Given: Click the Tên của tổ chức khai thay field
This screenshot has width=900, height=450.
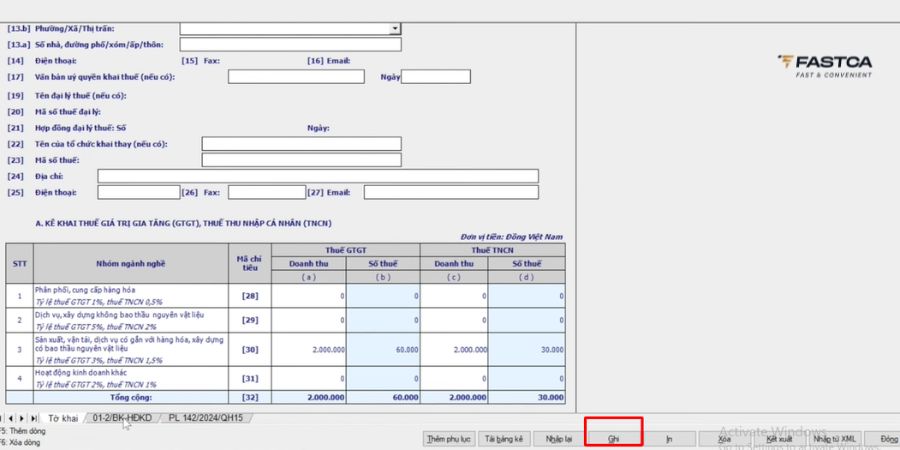Looking at the screenshot, I should tap(301, 144).
